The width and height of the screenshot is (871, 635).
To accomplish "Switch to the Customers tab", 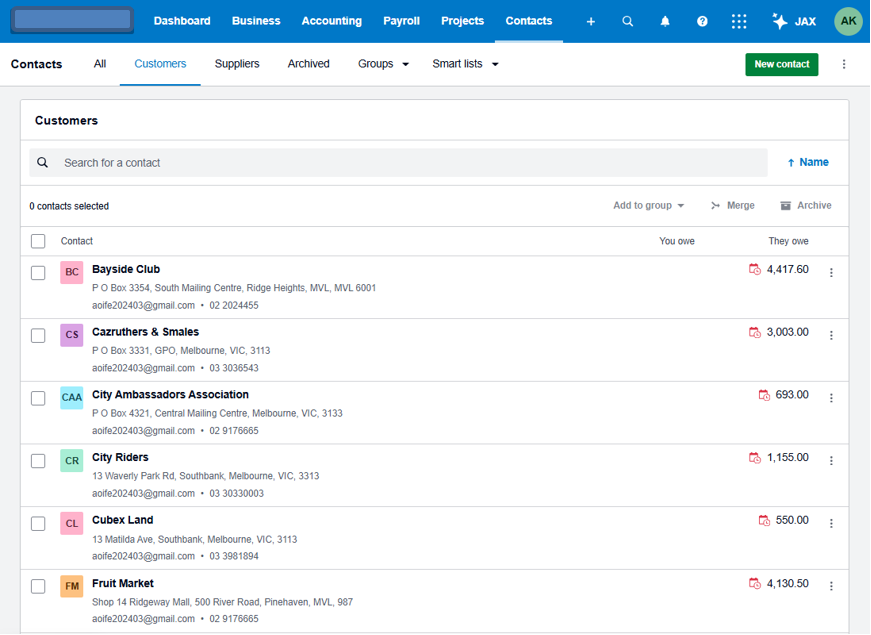I will click(x=160, y=64).
